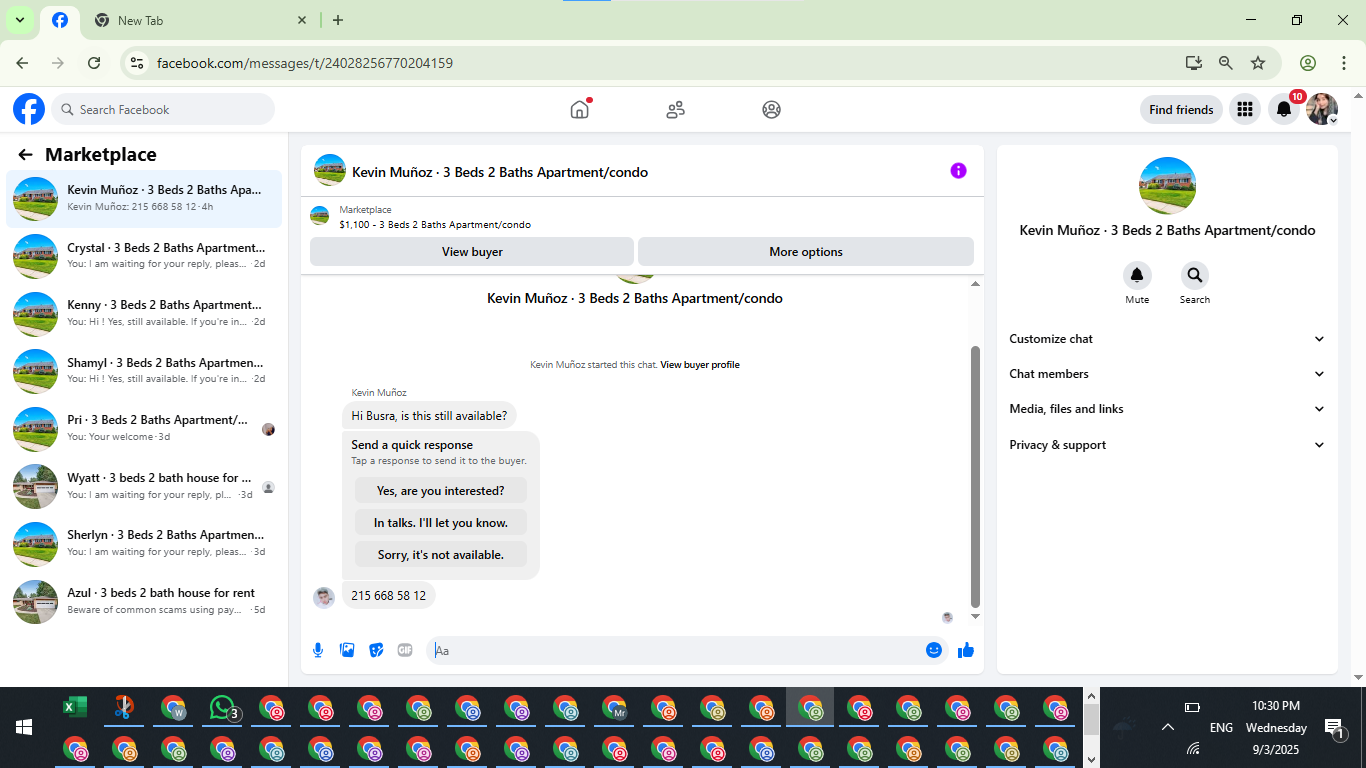Send quick response "Sorry, it's not available."
This screenshot has width=1366, height=768.
[x=441, y=555]
